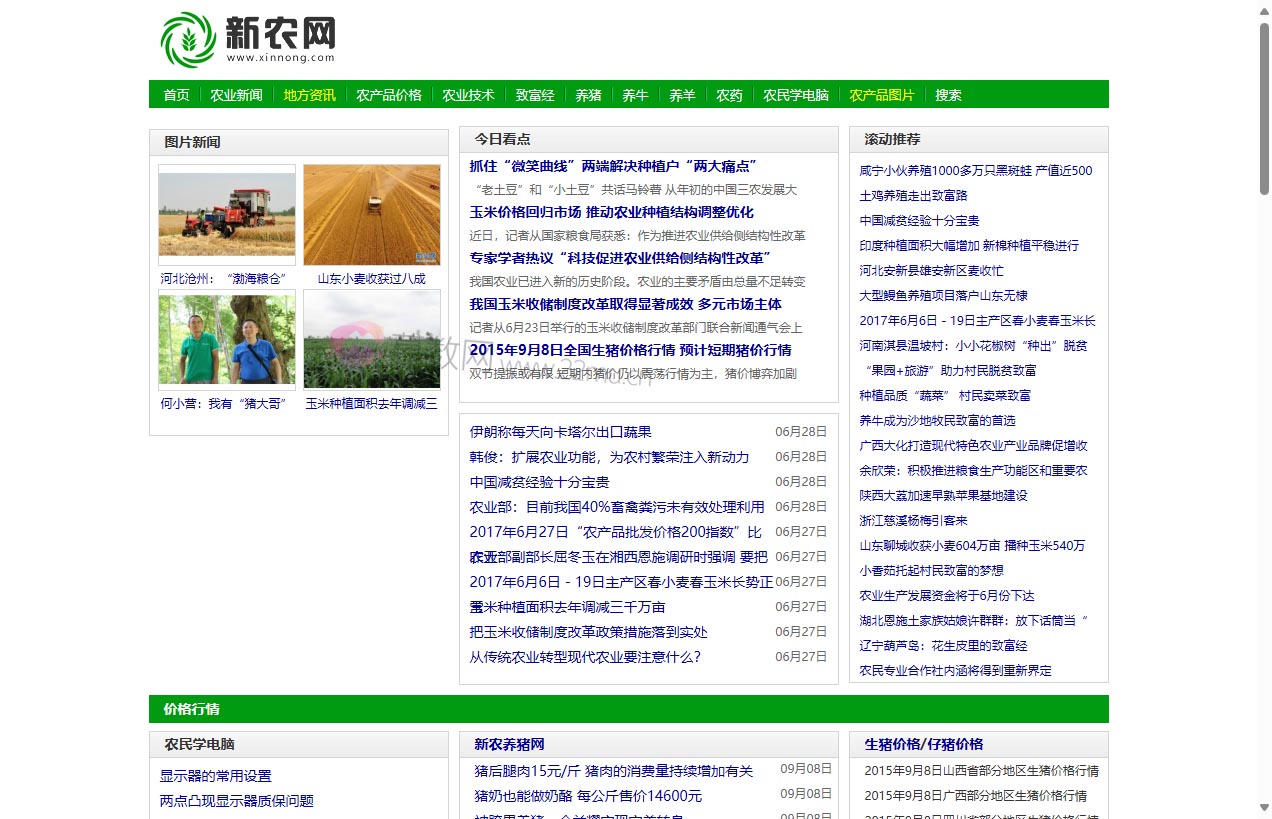Open the 农产品图片 section
1272x819 pixels.
click(885, 94)
